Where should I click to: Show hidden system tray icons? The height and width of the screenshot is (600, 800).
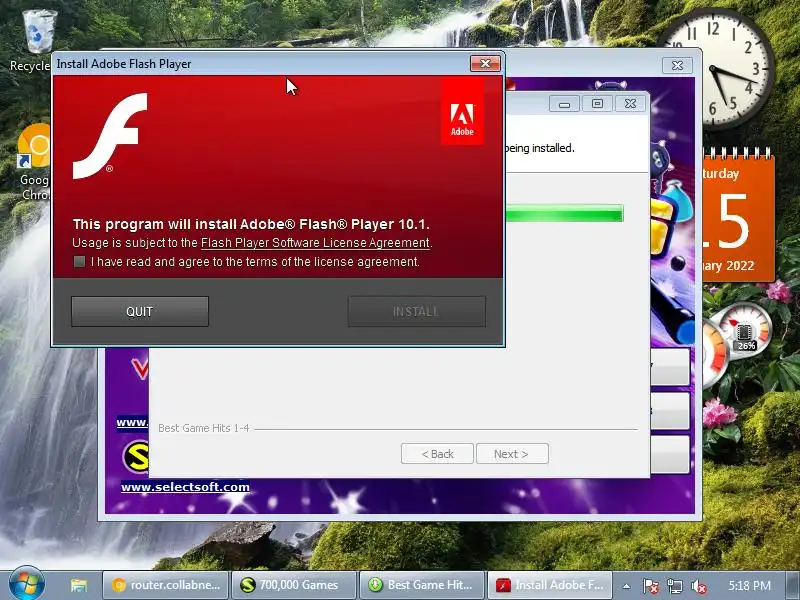click(x=627, y=586)
